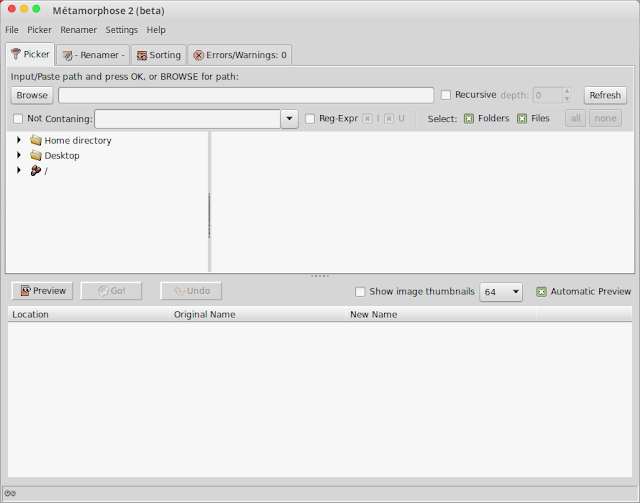Uncheck the Folders select checkbox
The image size is (640, 503).
(469, 118)
